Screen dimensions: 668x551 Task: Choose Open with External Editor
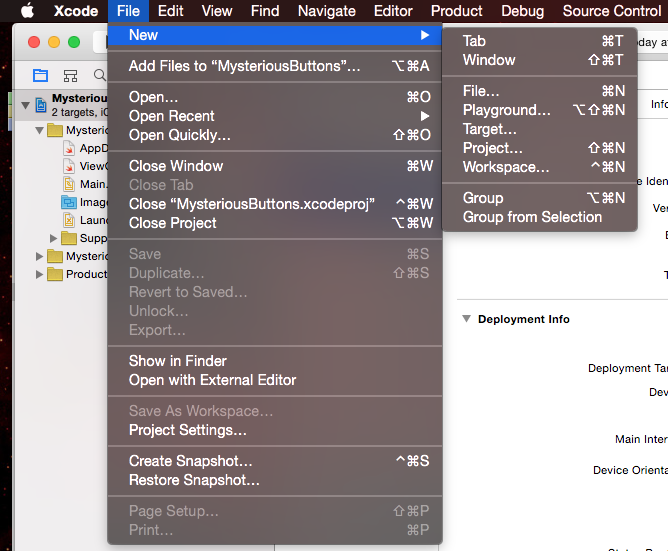tap(275, 380)
